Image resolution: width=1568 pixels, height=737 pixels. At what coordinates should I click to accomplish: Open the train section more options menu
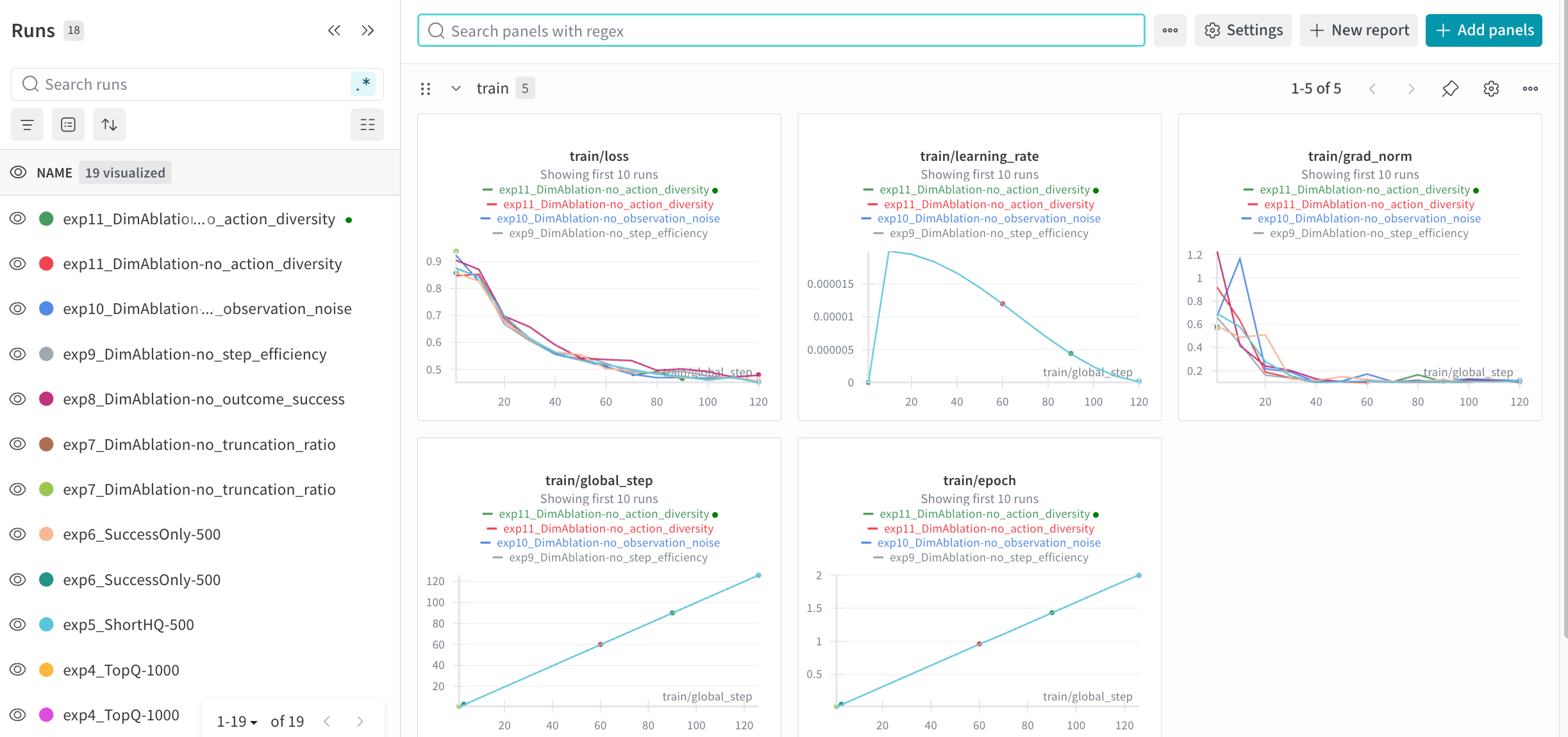[x=1530, y=88]
